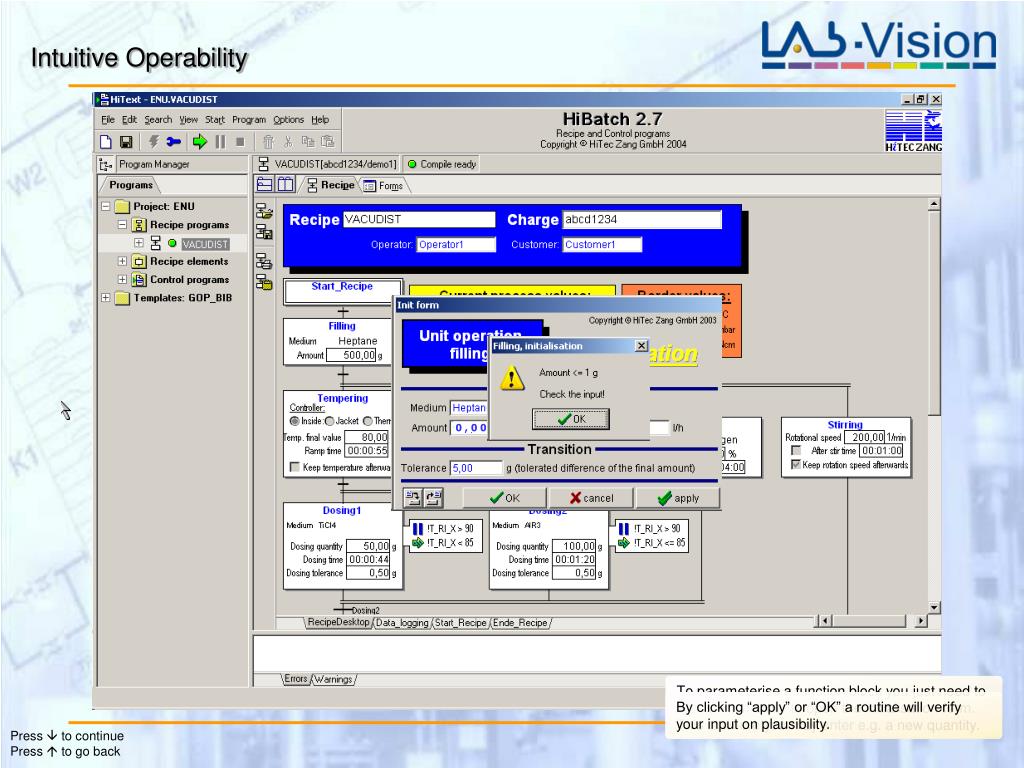Screen dimensions: 1024x768
Task: Select the Therm controller radio button
Action: [x=368, y=421]
